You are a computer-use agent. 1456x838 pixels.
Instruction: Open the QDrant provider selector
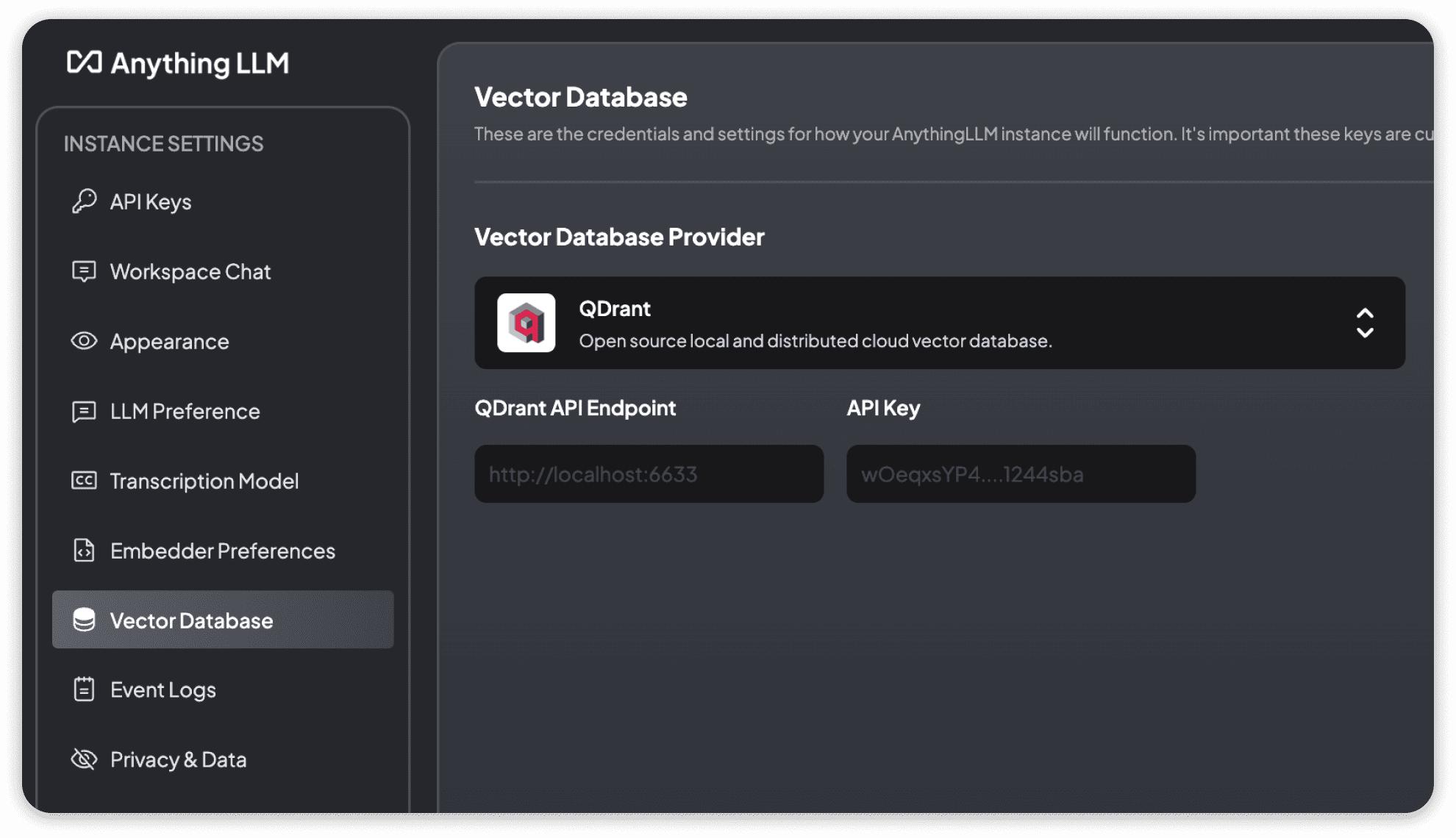pyautogui.click(x=938, y=323)
